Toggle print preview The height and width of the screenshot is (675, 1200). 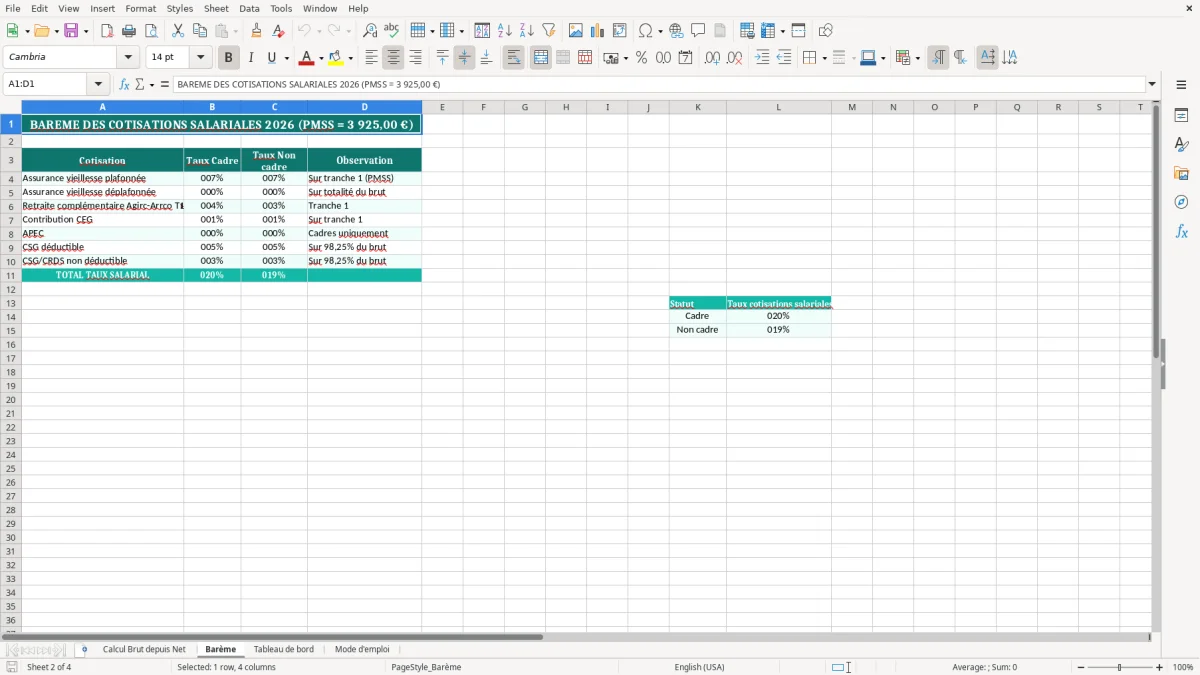point(151,31)
